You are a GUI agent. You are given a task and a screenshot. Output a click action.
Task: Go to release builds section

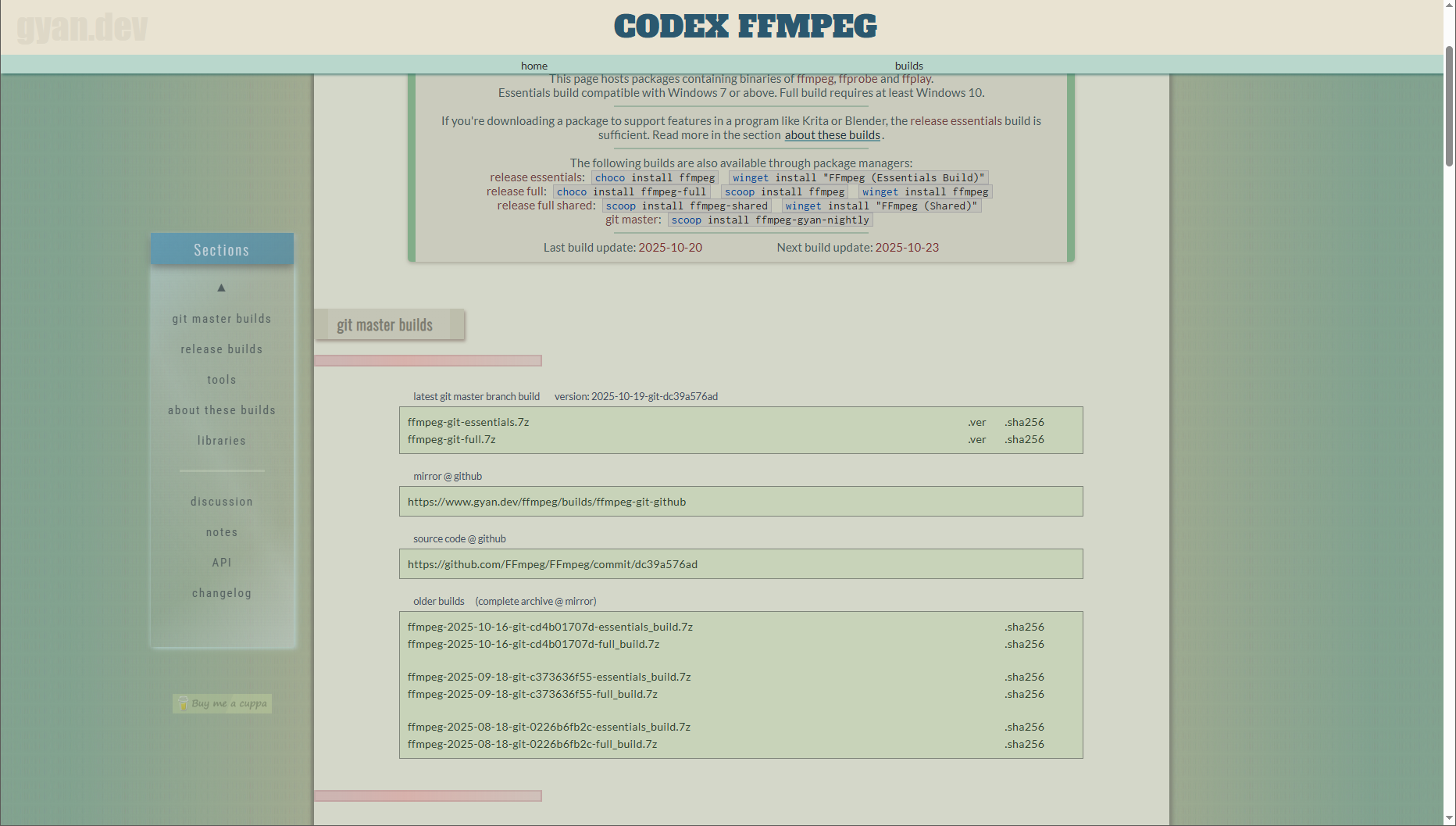coord(222,349)
